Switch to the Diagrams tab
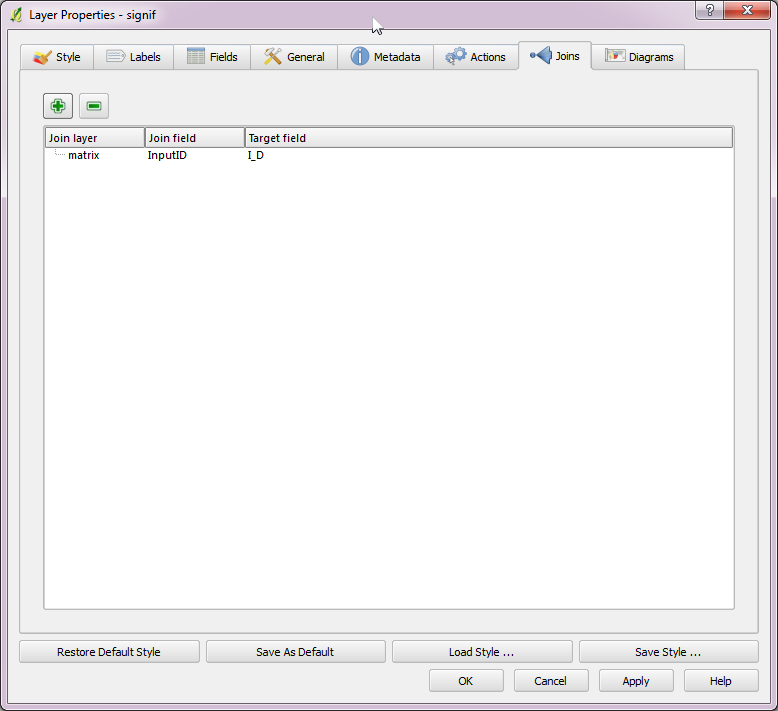Screen dimensions: 778x711 tap(638, 57)
